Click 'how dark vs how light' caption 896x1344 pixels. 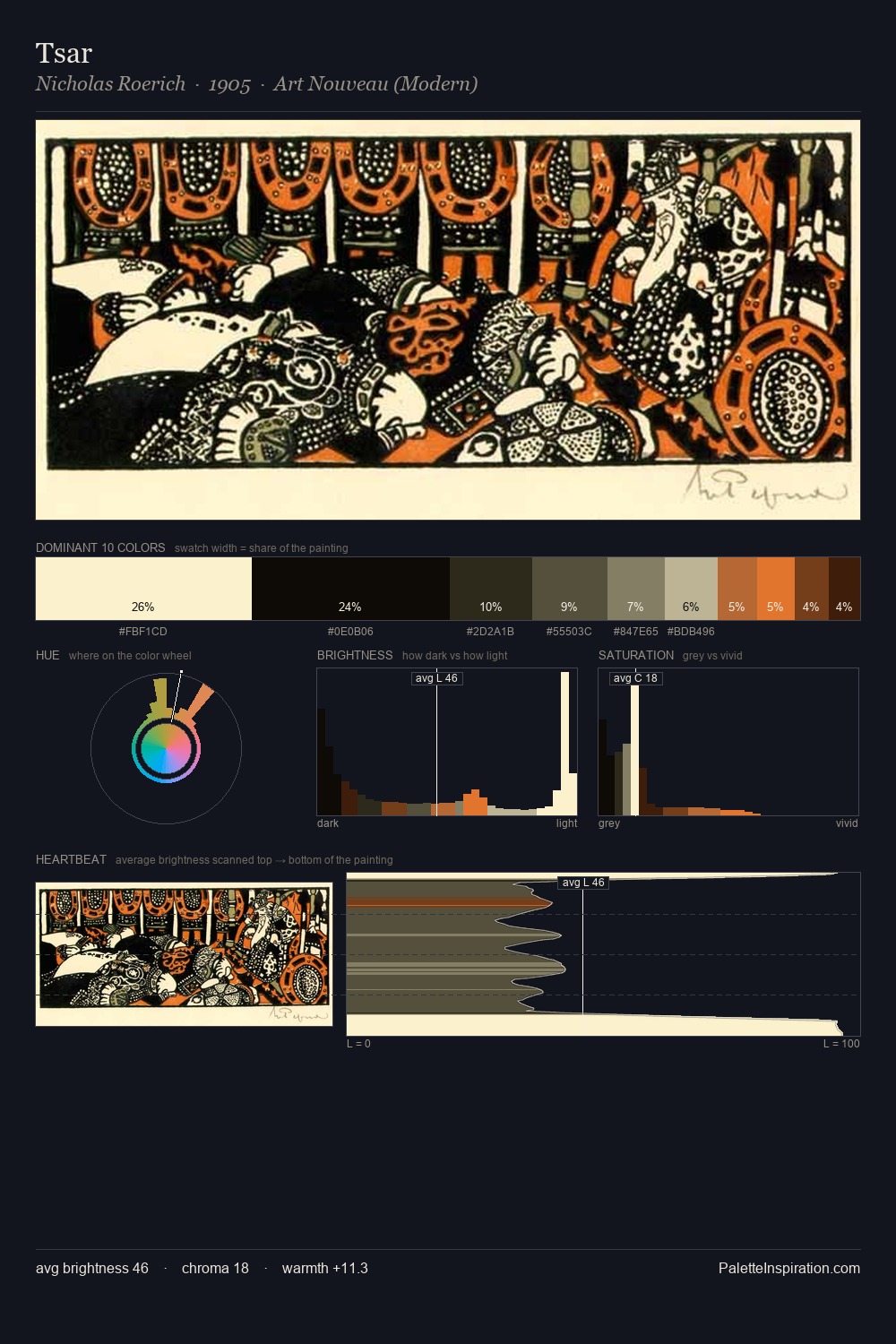tap(454, 656)
